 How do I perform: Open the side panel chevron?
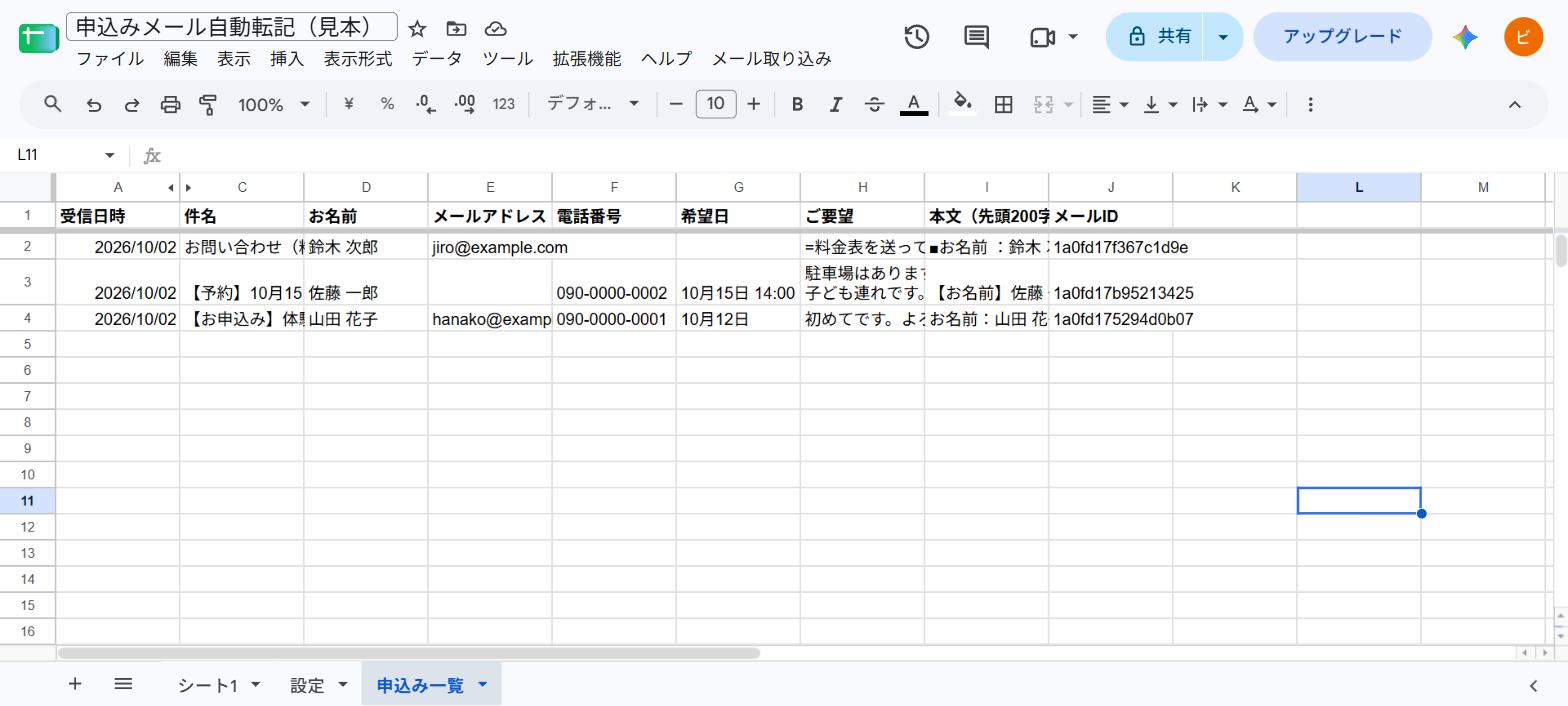pyautogui.click(x=1533, y=685)
